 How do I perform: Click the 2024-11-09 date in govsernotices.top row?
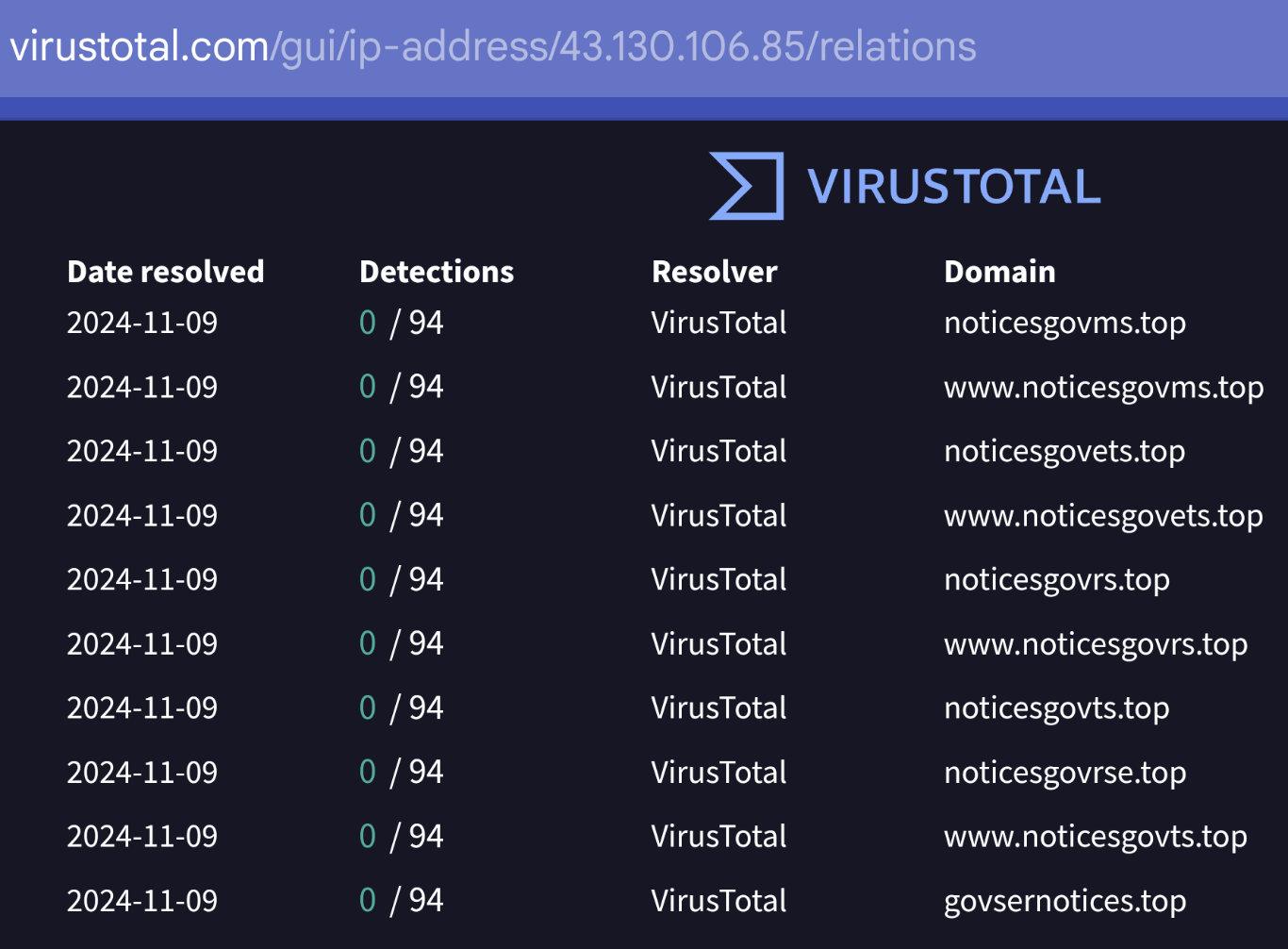coord(142,900)
